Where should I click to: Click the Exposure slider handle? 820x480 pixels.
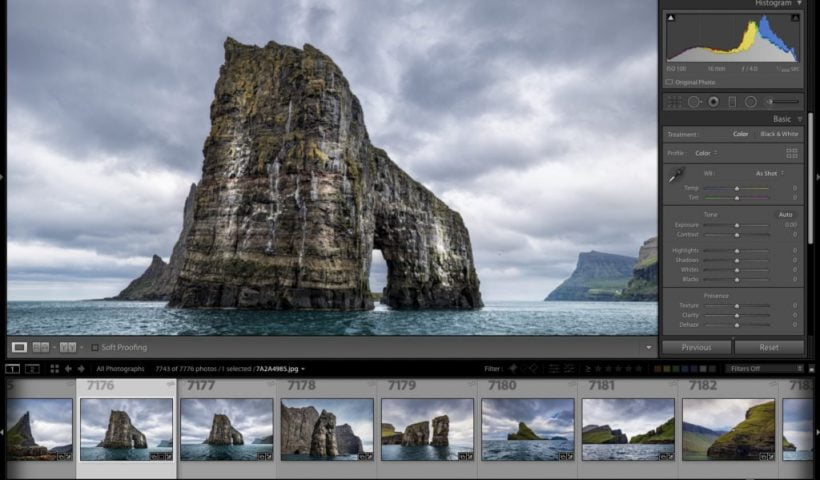pos(737,225)
